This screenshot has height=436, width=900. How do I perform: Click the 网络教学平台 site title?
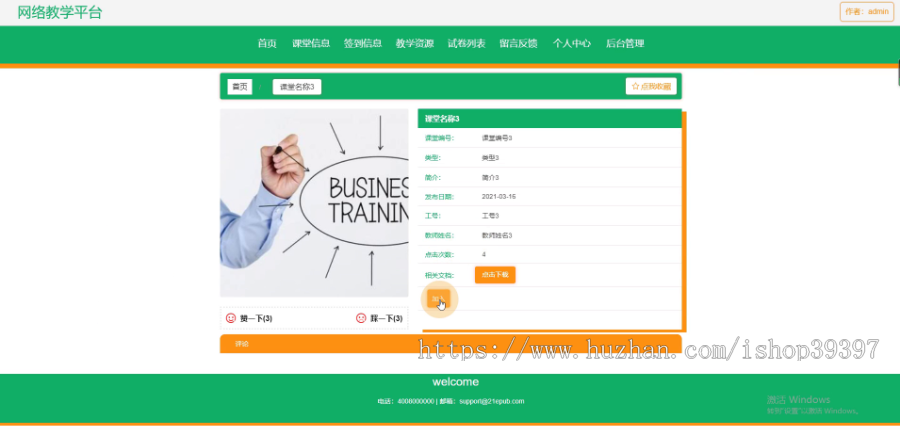click(x=60, y=12)
